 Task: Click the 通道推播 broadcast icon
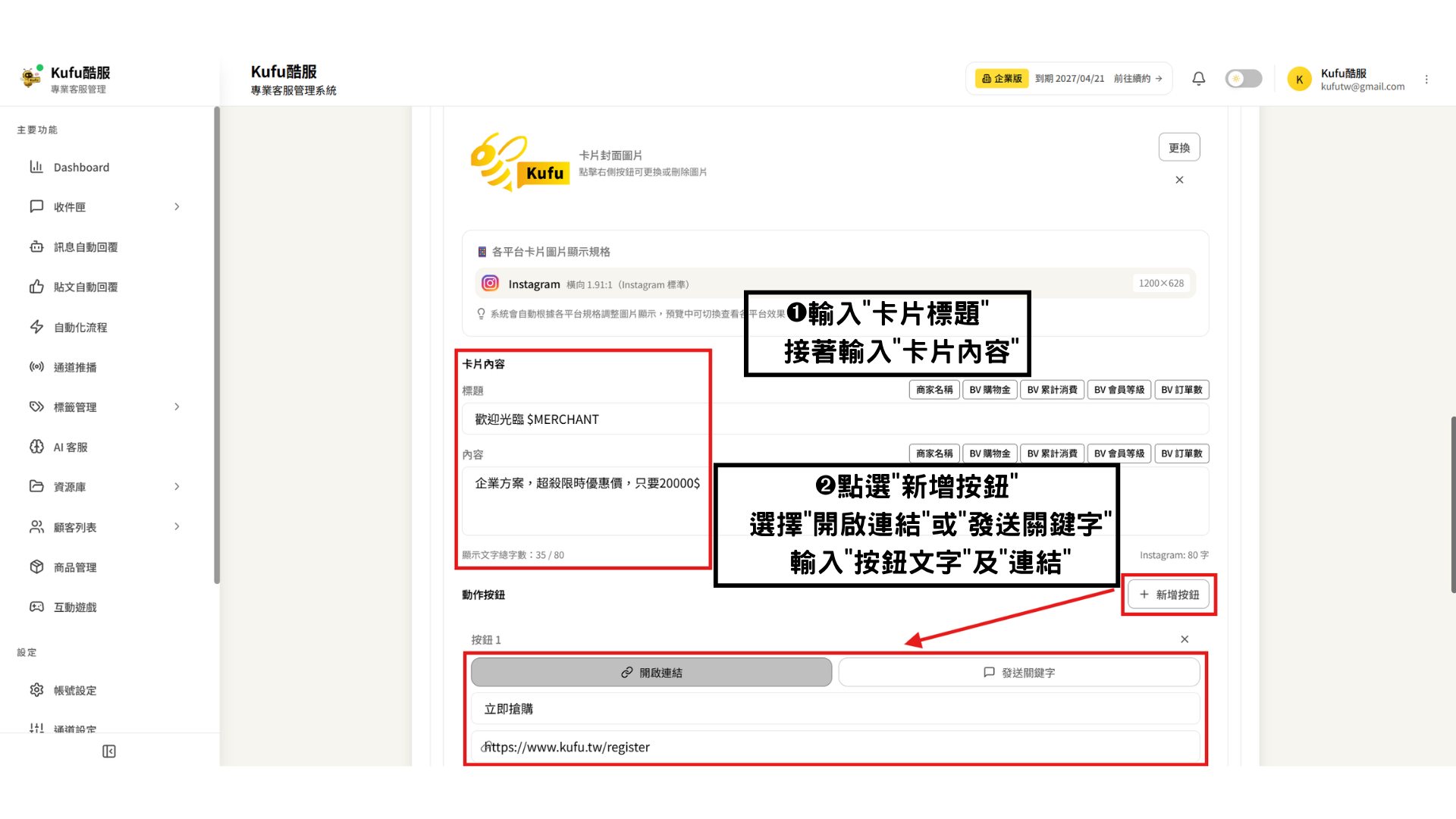[36, 367]
